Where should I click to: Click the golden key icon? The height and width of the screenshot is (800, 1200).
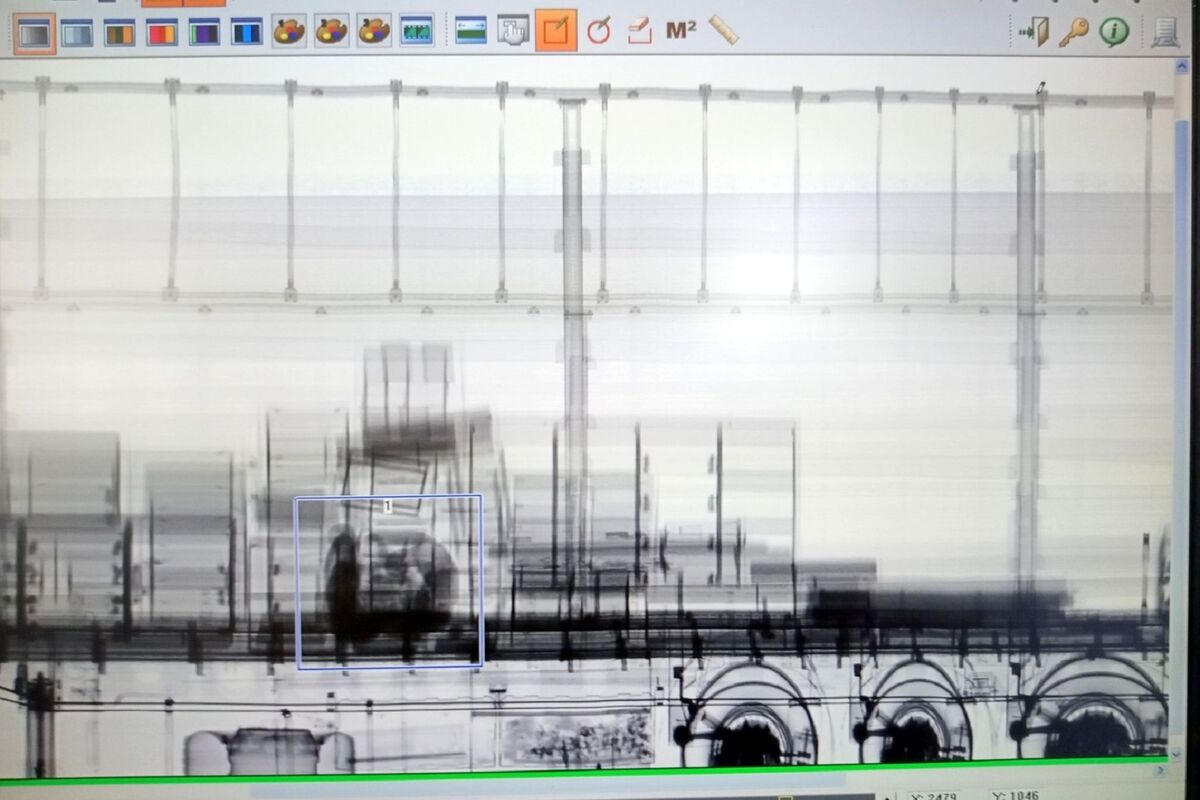click(x=1074, y=32)
